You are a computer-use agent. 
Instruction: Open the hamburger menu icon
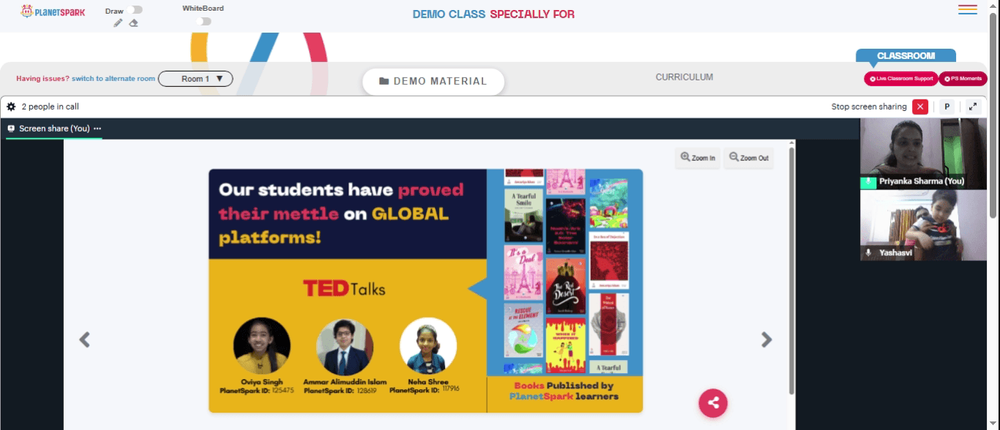click(x=967, y=10)
